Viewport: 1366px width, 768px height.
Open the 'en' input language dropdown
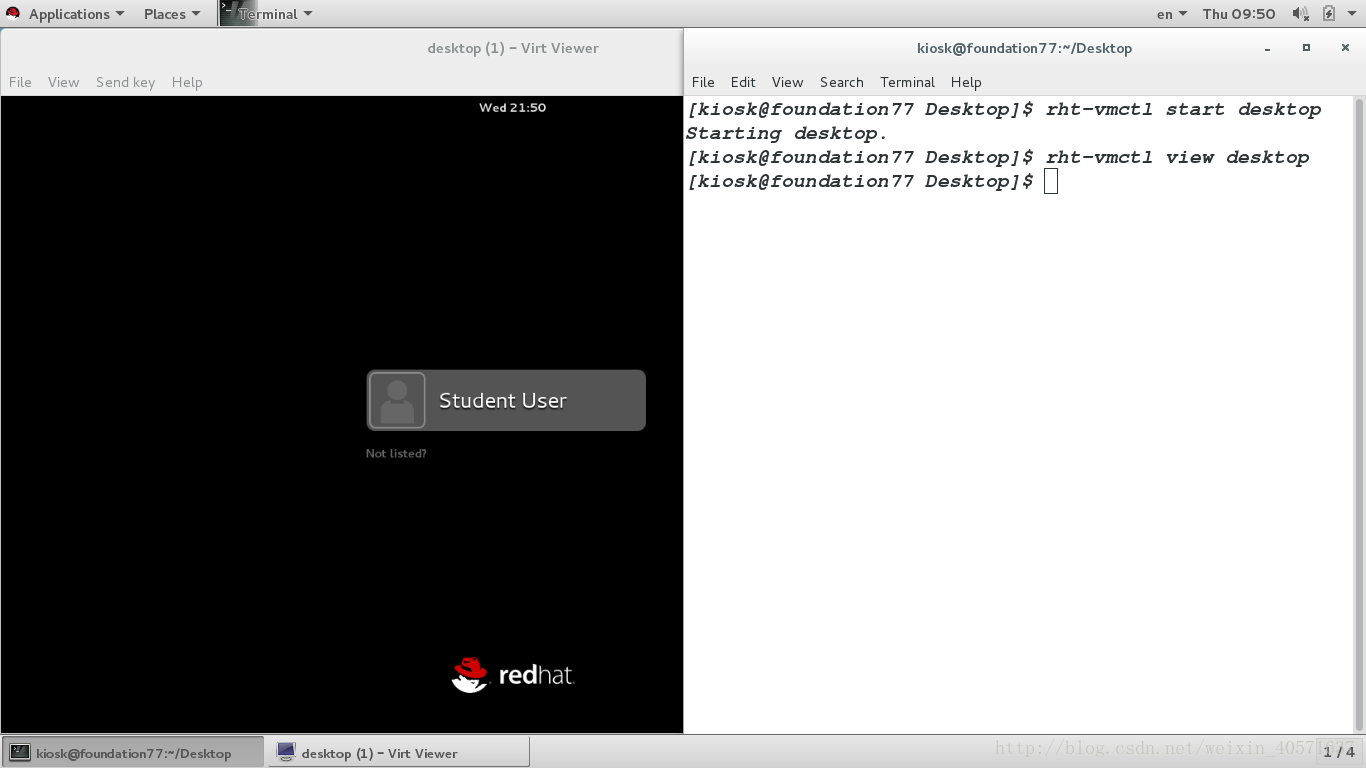coord(1171,14)
